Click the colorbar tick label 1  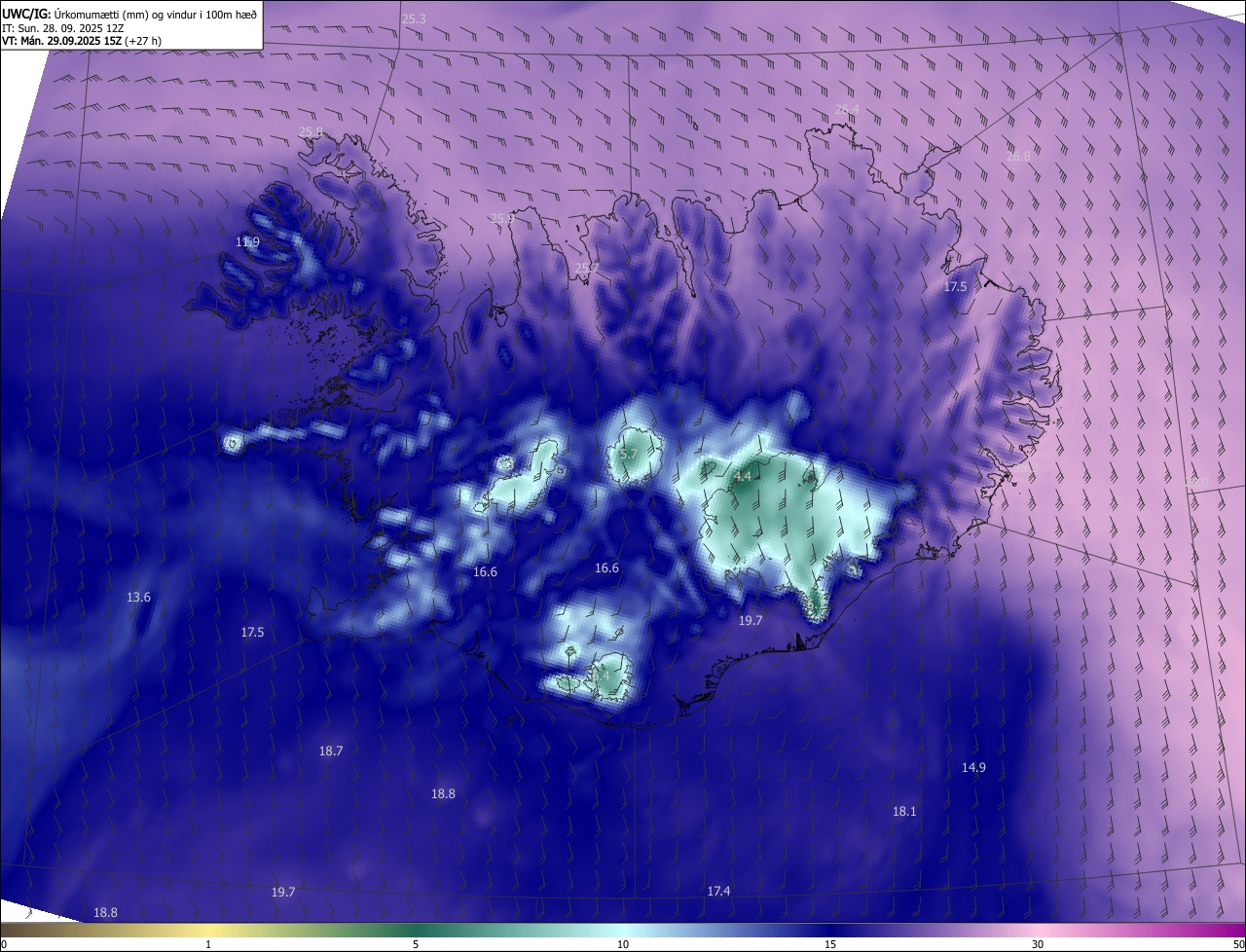point(208,944)
